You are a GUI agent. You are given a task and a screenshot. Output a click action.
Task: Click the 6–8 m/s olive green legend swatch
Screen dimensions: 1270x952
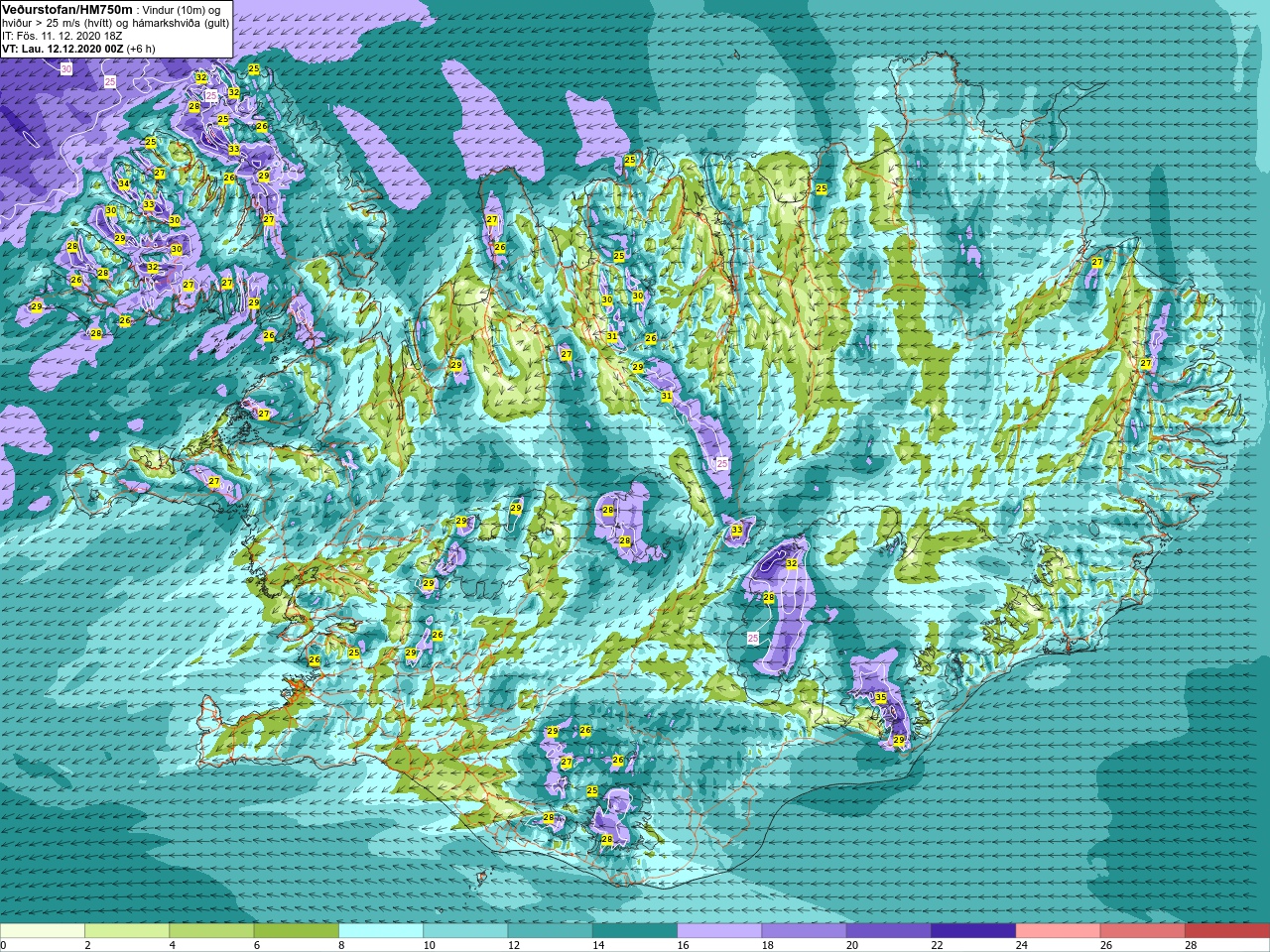(x=296, y=930)
